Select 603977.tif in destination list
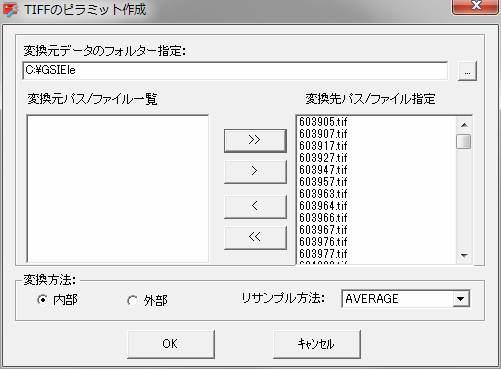This screenshot has height=369, width=501. tap(323, 254)
